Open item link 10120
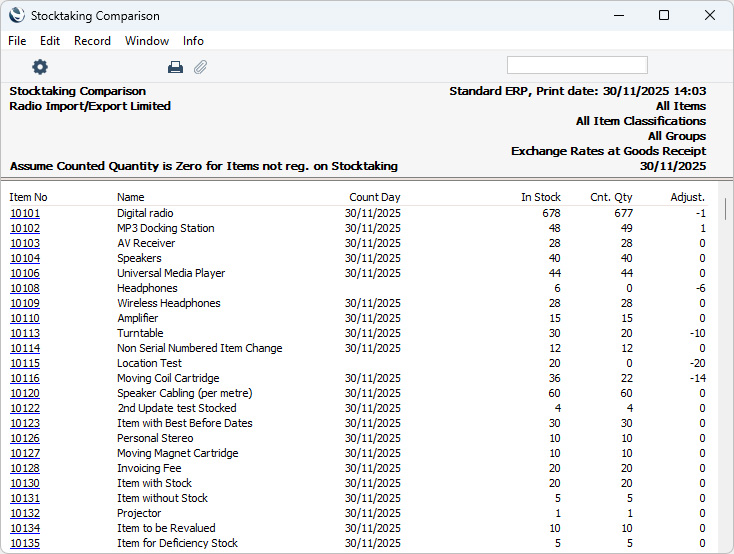This screenshot has height=554, width=734. tap(25, 393)
